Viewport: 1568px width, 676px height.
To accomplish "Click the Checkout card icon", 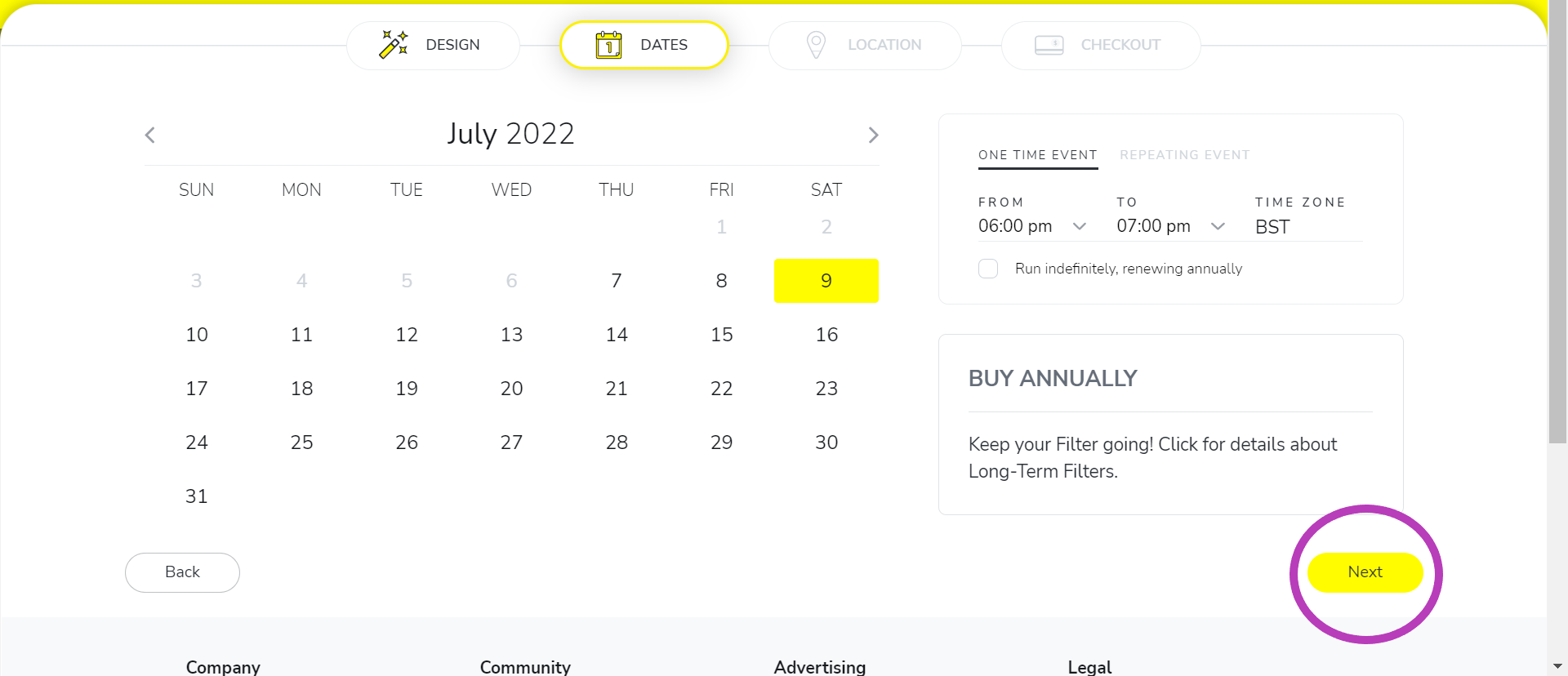I will [1049, 45].
